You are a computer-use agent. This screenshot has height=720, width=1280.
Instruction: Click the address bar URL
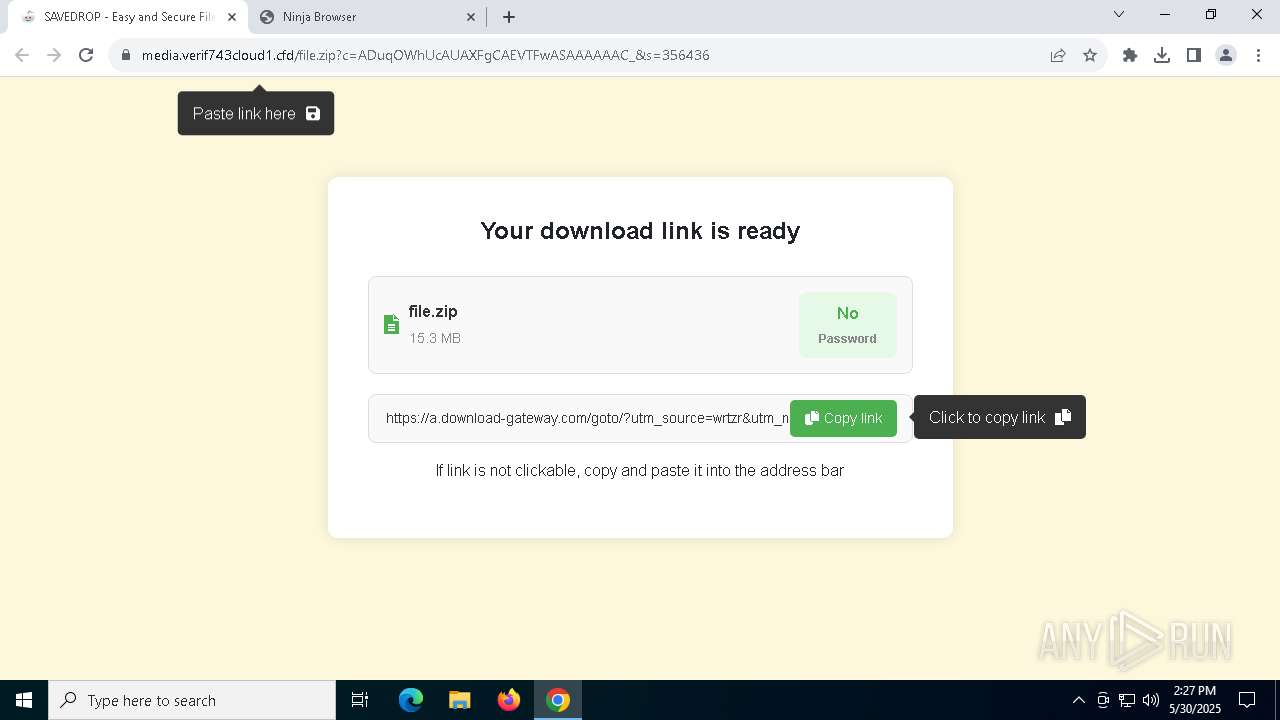(425, 55)
